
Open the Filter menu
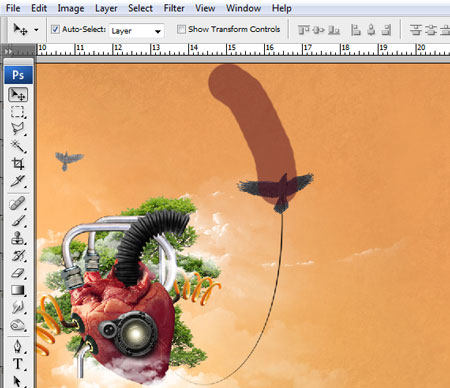tap(174, 8)
